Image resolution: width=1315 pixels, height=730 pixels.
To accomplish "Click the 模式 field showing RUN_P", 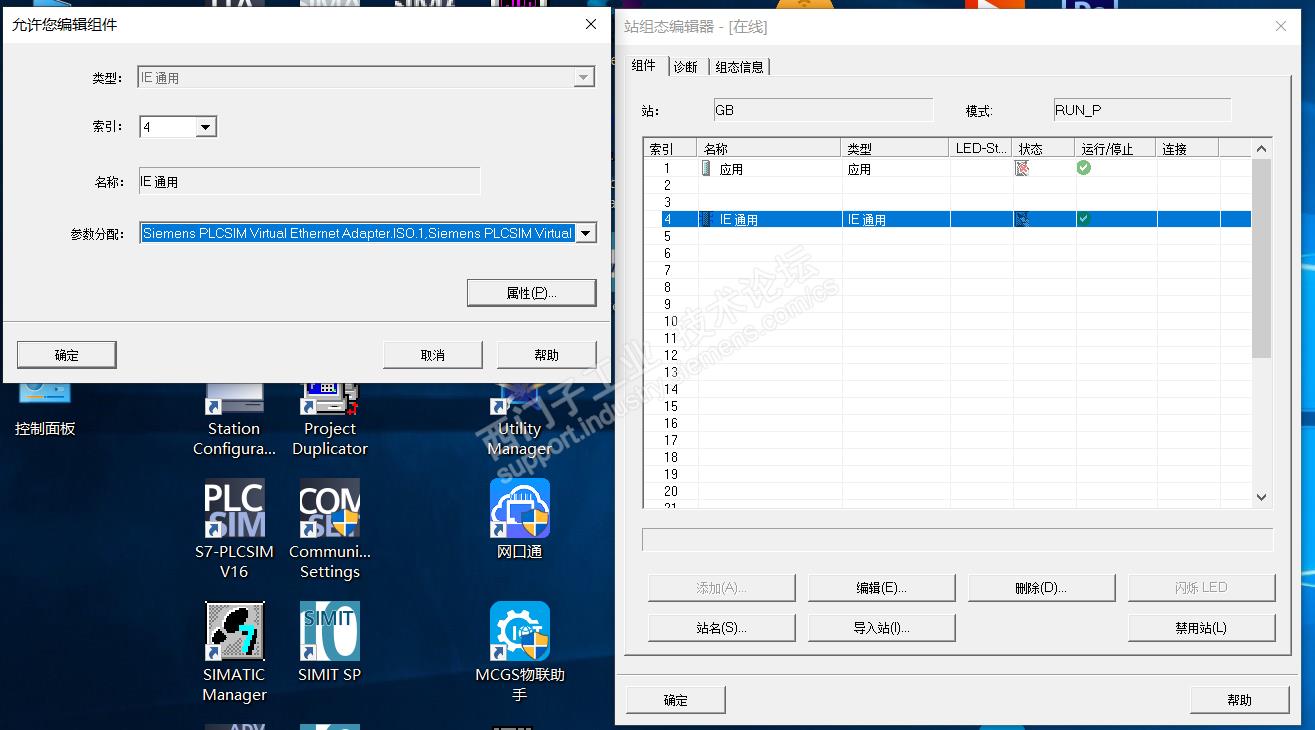I will click(1141, 110).
